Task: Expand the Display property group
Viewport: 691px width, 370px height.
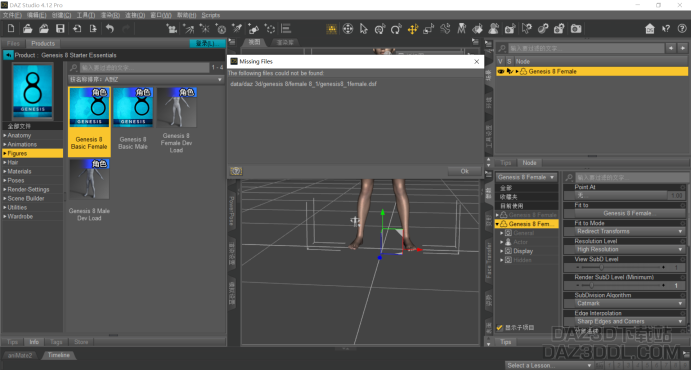Action: [x=502, y=251]
